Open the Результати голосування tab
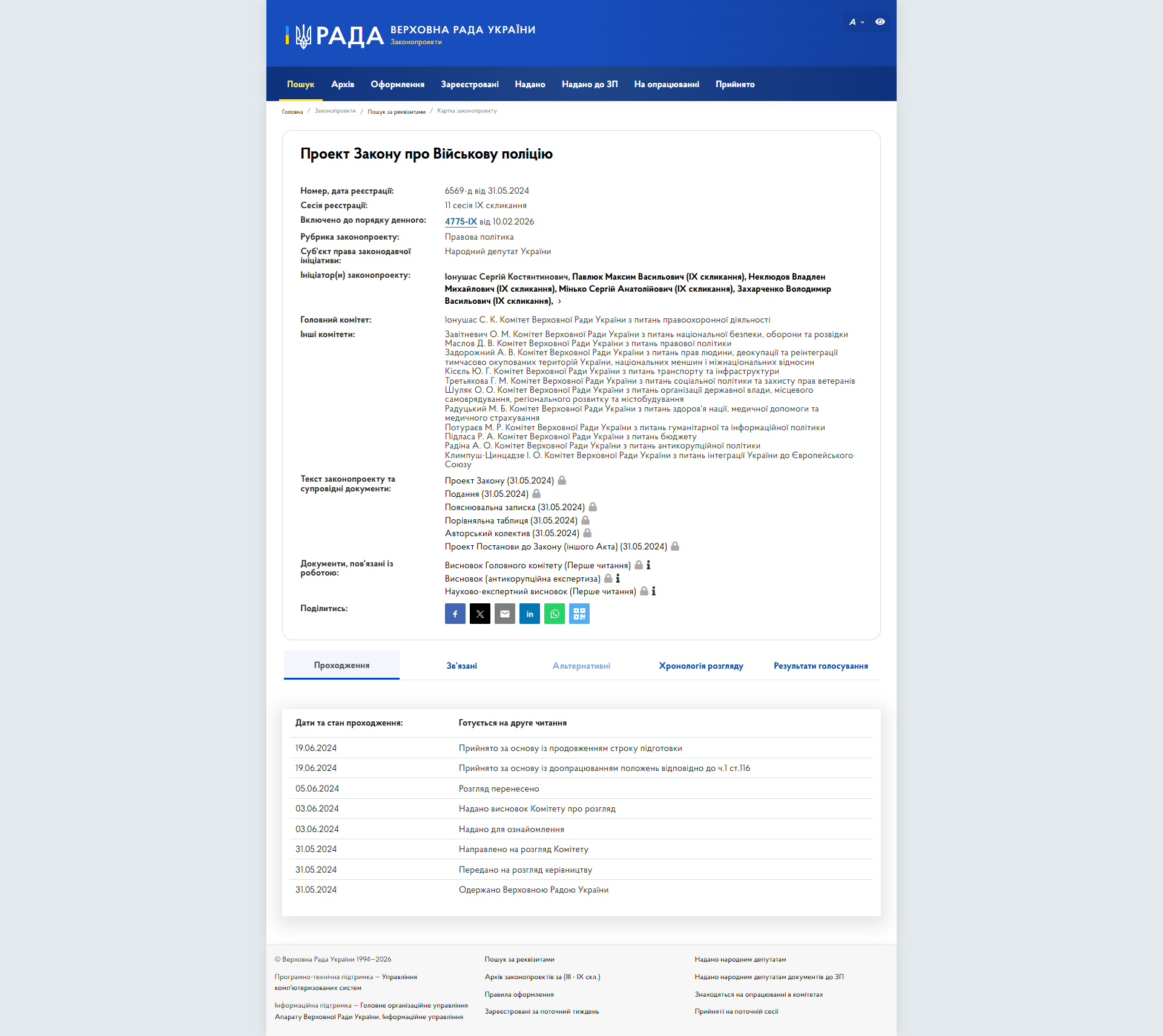 [820, 666]
